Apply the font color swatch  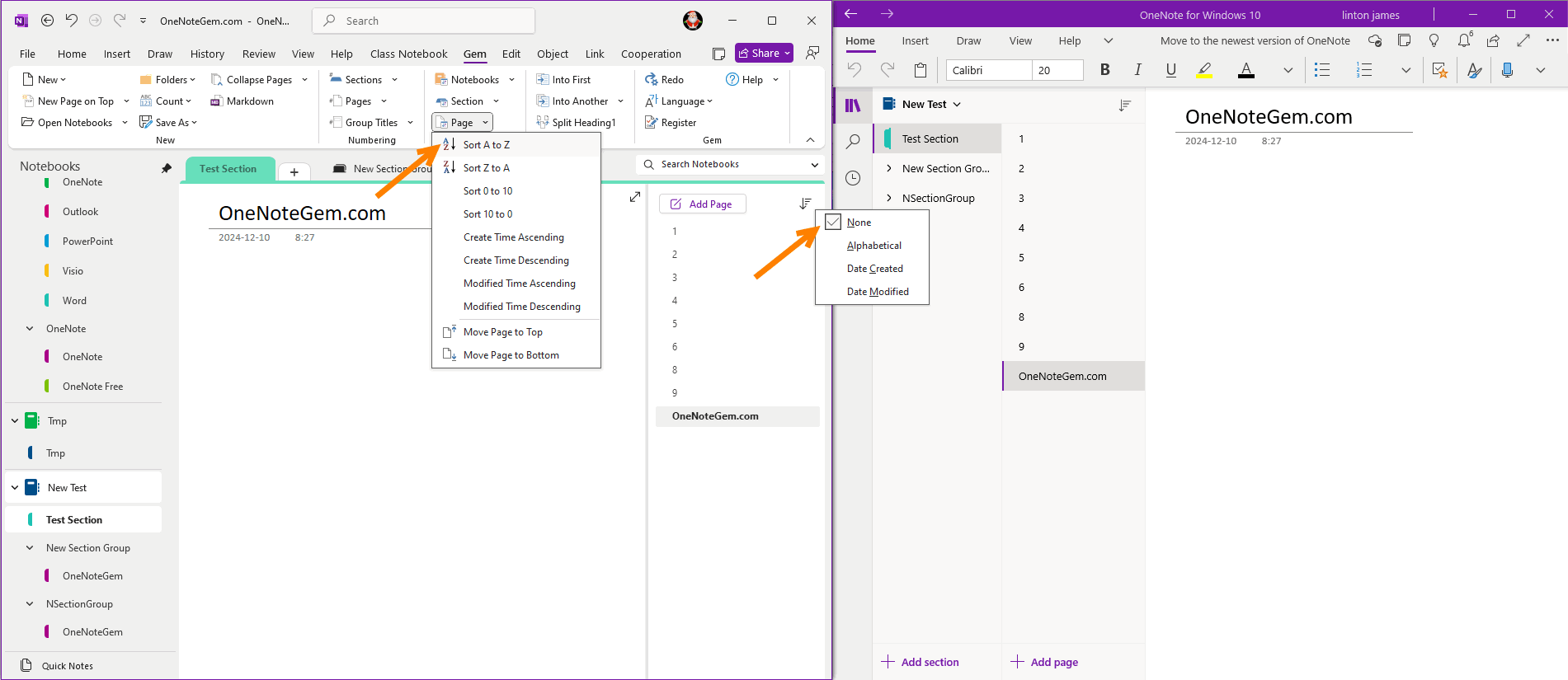coord(1246,70)
